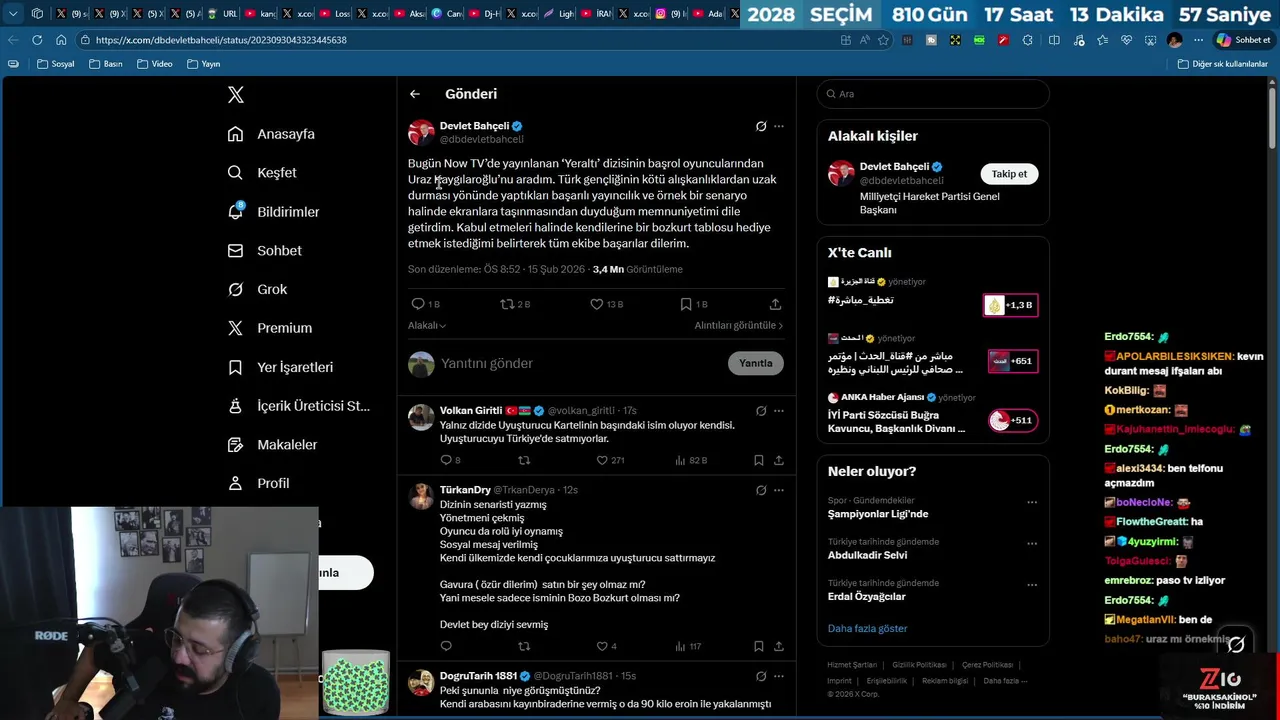Image resolution: width=1280 pixels, height=720 pixels.
Task: Click Takip et to follow Devlet Bahçeli
Action: click(x=1009, y=174)
